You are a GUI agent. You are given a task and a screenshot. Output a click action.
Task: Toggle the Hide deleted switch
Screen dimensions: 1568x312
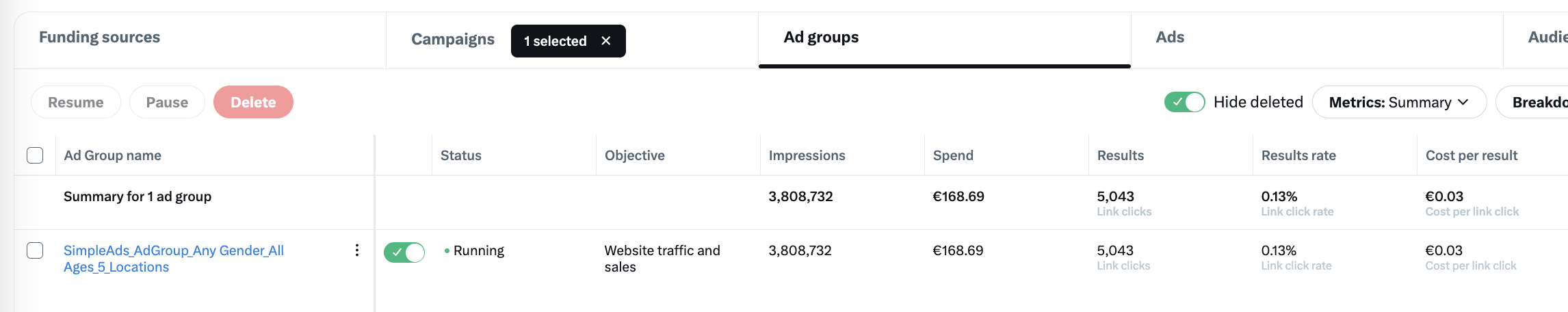pyautogui.click(x=1184, y=102)
